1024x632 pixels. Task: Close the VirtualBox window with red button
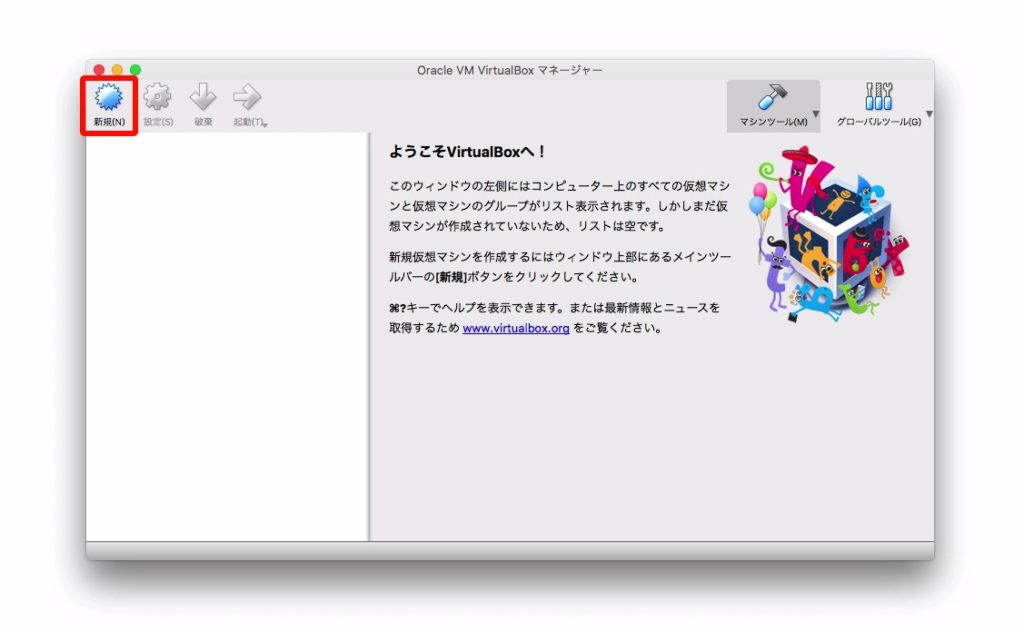coord(99,70)
